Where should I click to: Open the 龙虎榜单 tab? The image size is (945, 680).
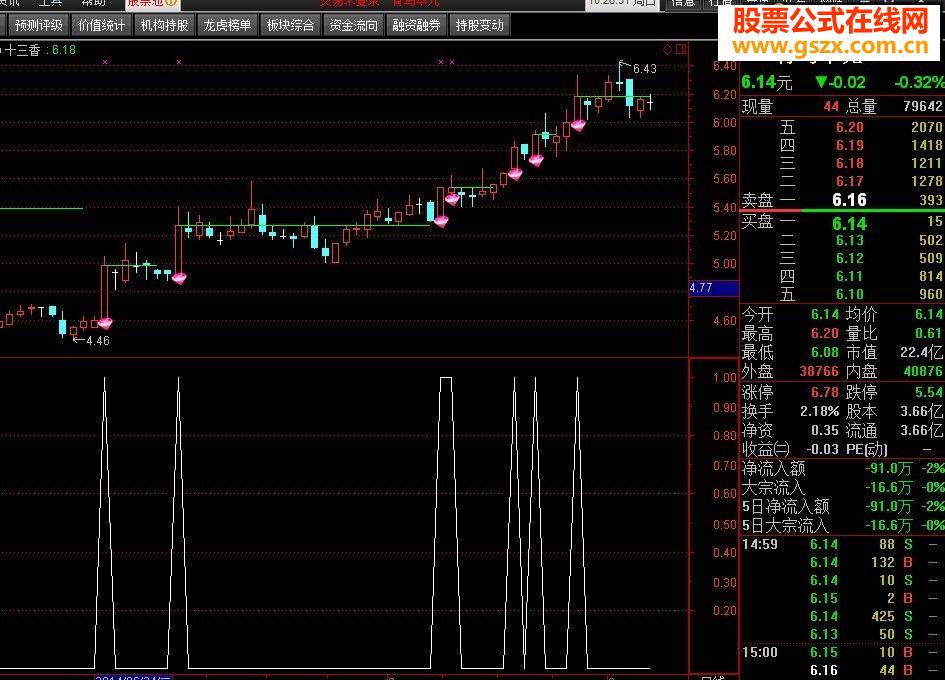(x=227, y=25)
